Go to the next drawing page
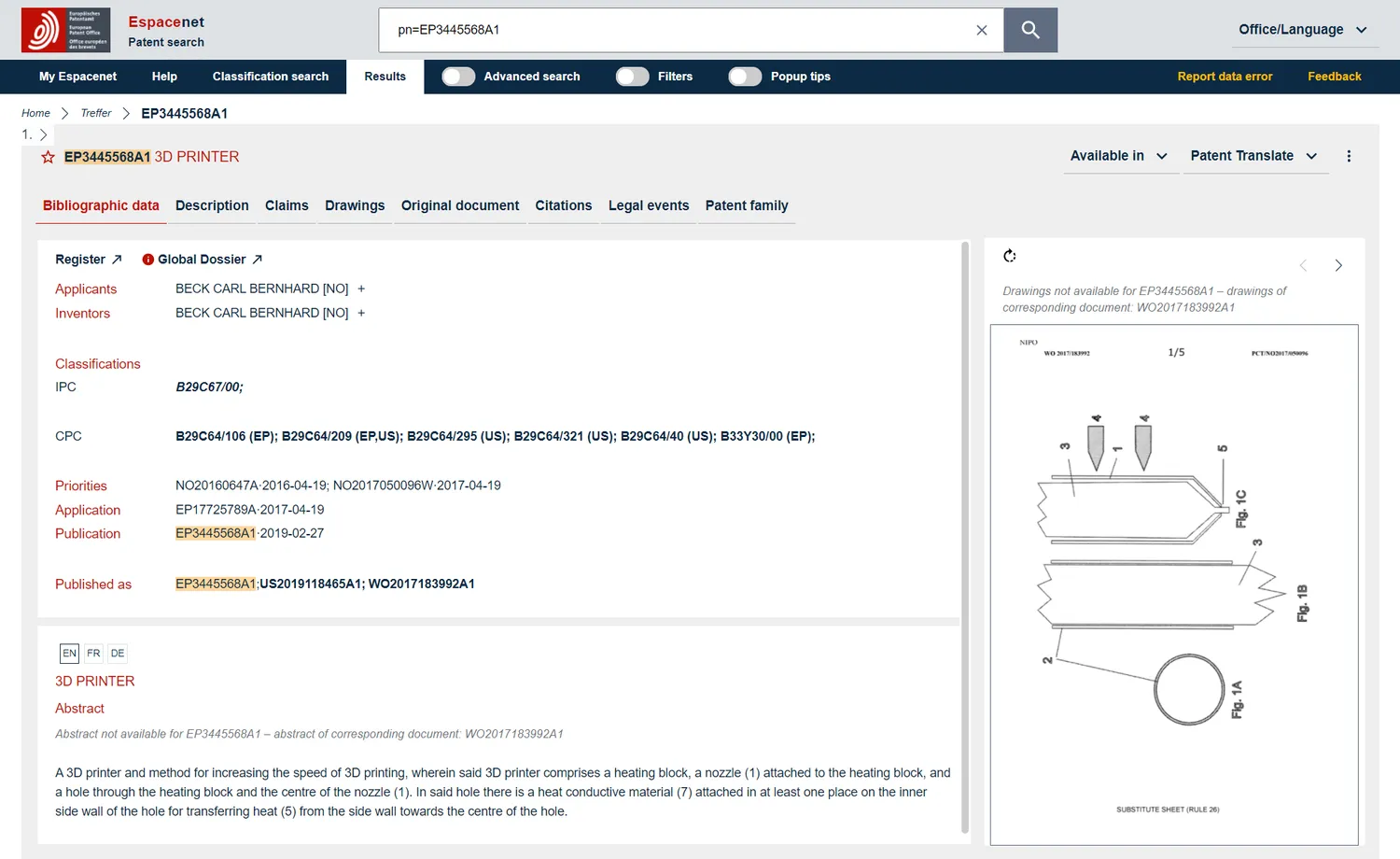This screenshot has width=1400, height=859. pyautogui.click(x=1338, y=265)
